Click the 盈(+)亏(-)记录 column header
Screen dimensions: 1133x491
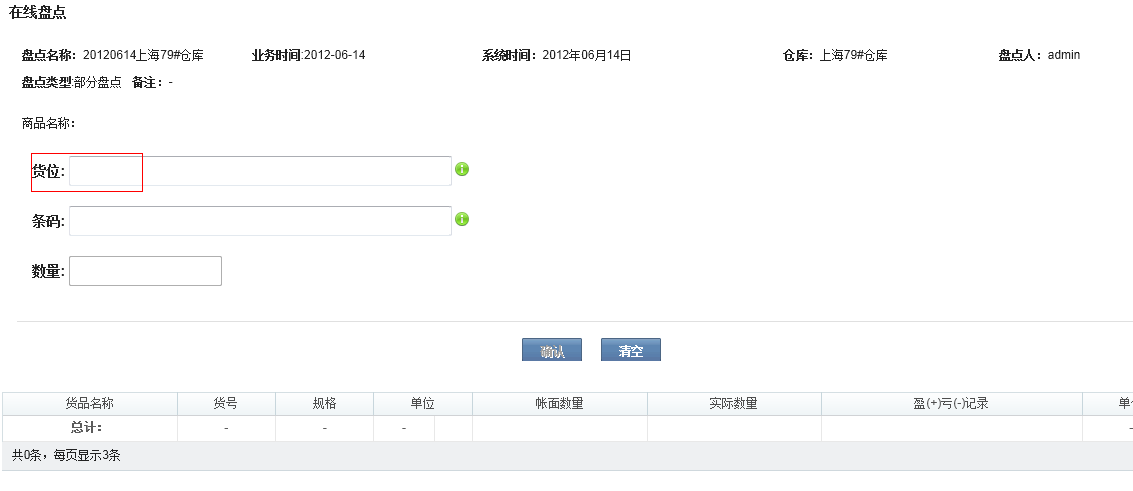950,404
